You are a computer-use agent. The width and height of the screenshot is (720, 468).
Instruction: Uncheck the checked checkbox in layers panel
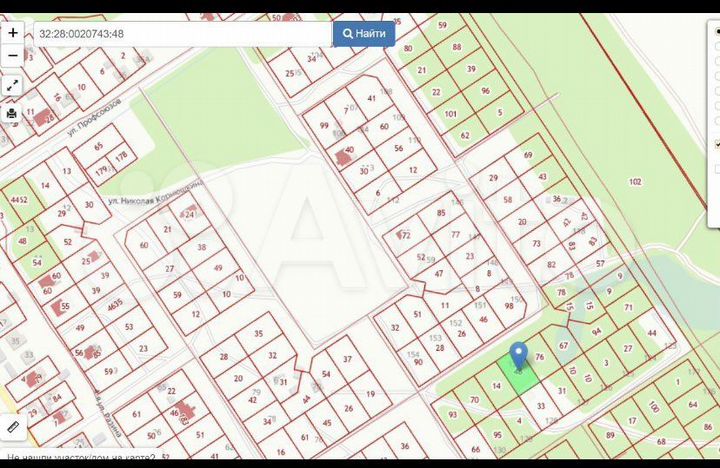click(716, 145)
